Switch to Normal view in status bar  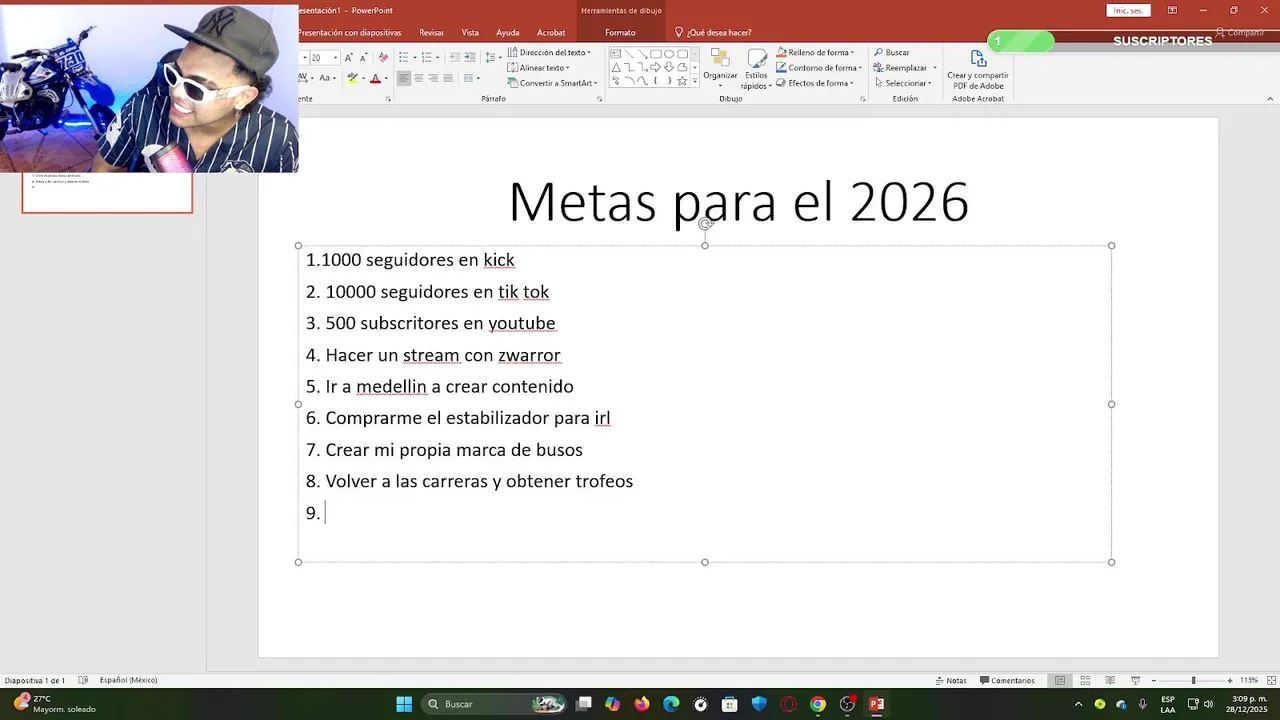pos(1059,680)
